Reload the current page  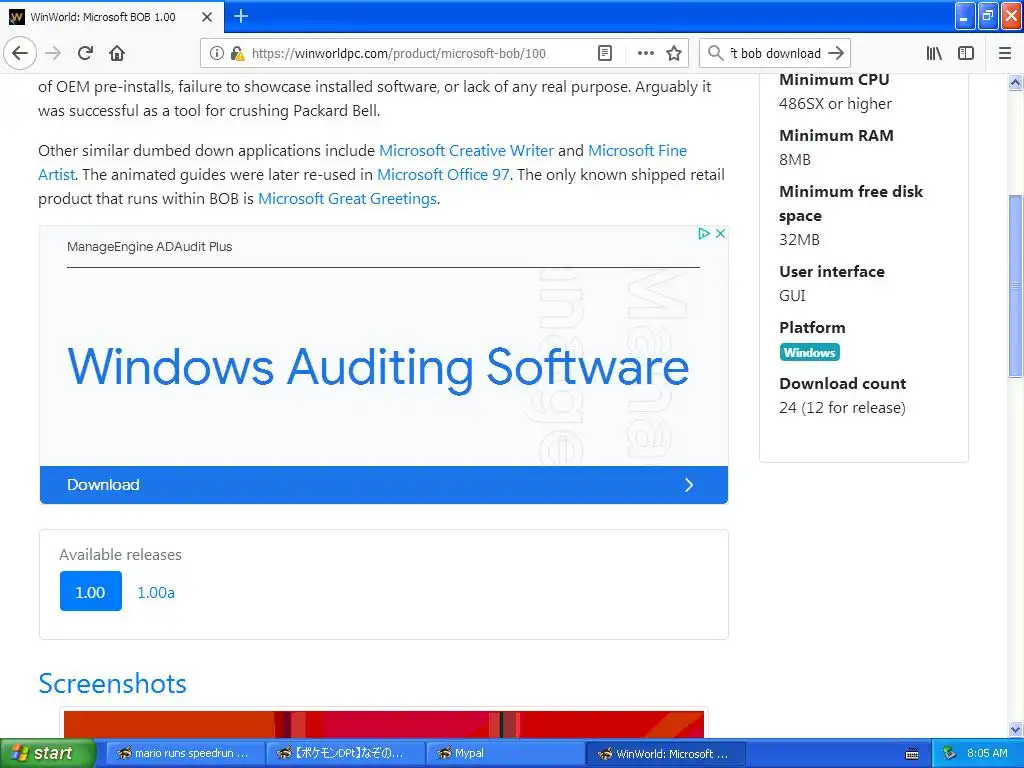86,53
